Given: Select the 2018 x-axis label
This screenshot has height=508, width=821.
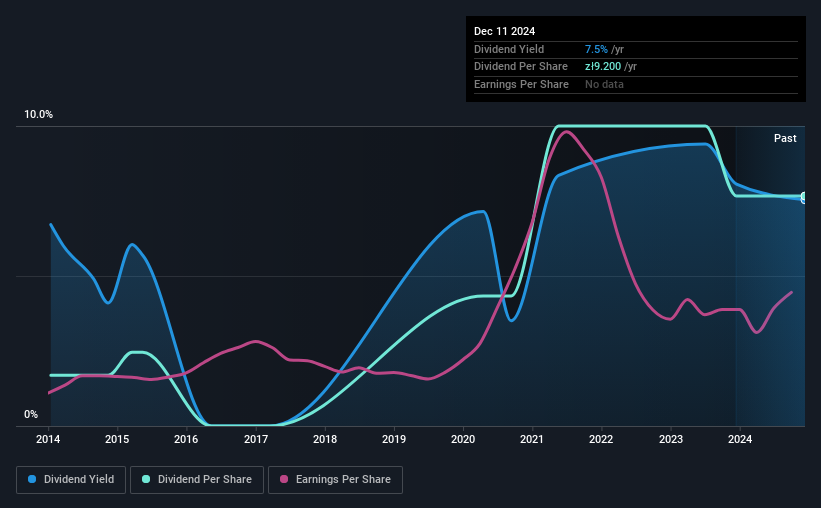Looking at the screenshot, I should (325, 439).
